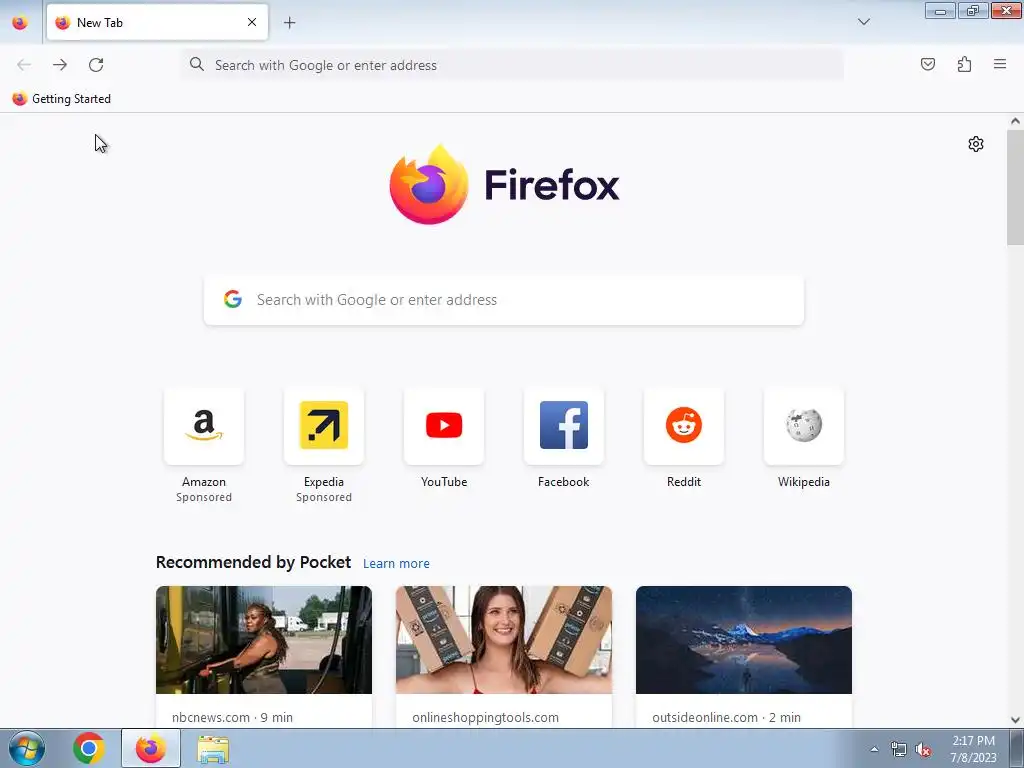Open Windows Explorer from taskbar
This screenshot has height=768, width=1024.
pyautogui.click(x=213, y=748)
